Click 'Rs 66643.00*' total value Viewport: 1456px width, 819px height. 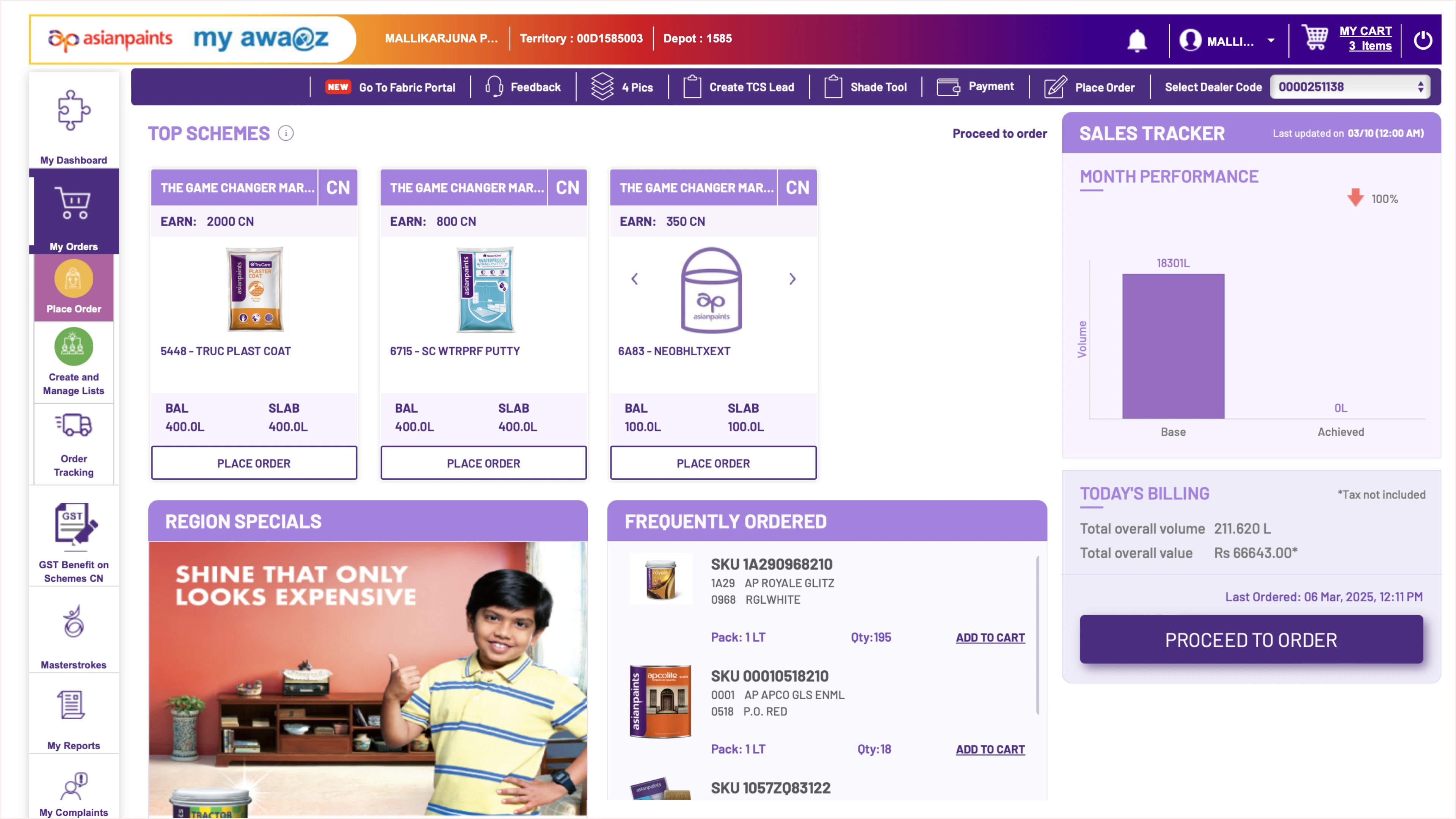(x=1255, y=553)
